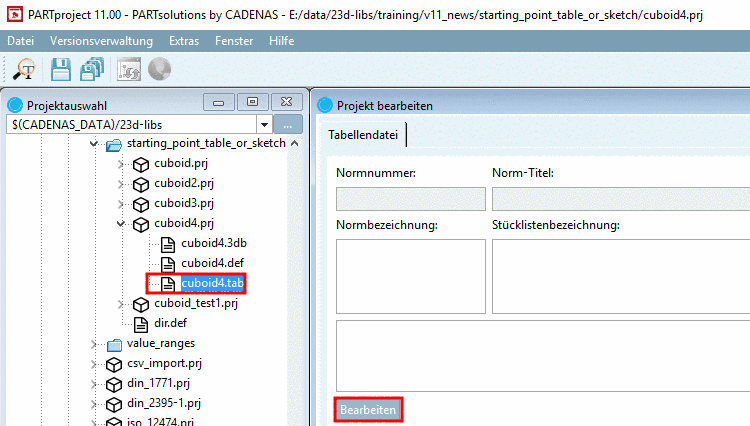
Task: Undock the Projektauswahl panel
Action: pyautogui.click(x=253, y=102)
